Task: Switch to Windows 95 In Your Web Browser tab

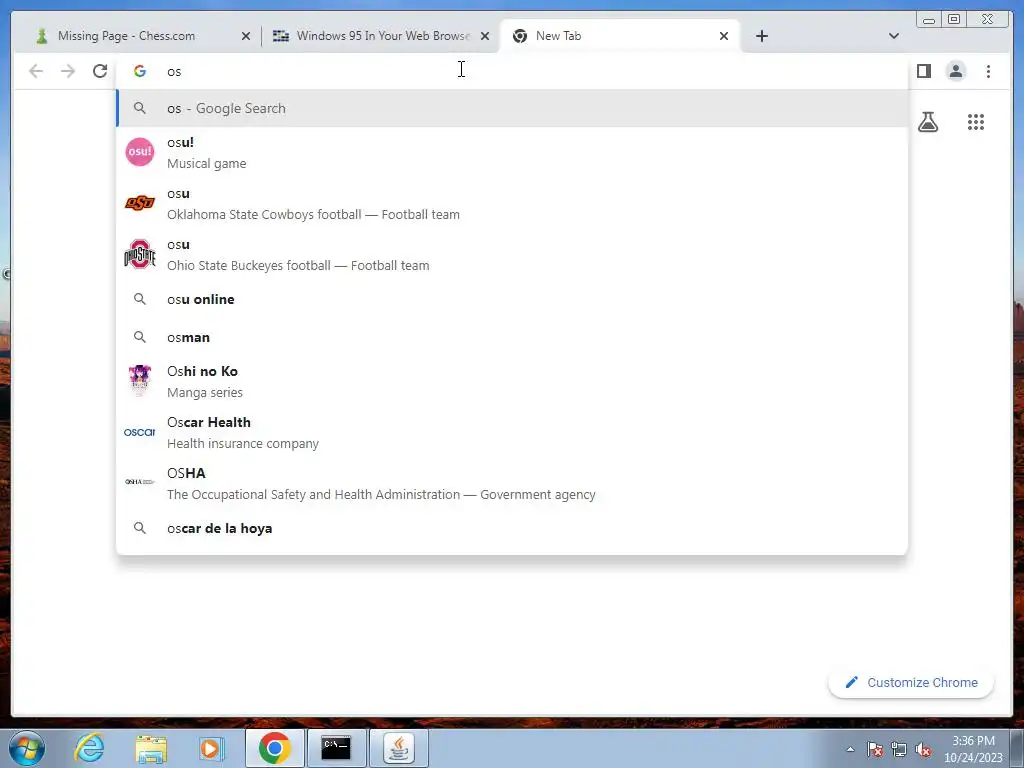Action: 381,36
